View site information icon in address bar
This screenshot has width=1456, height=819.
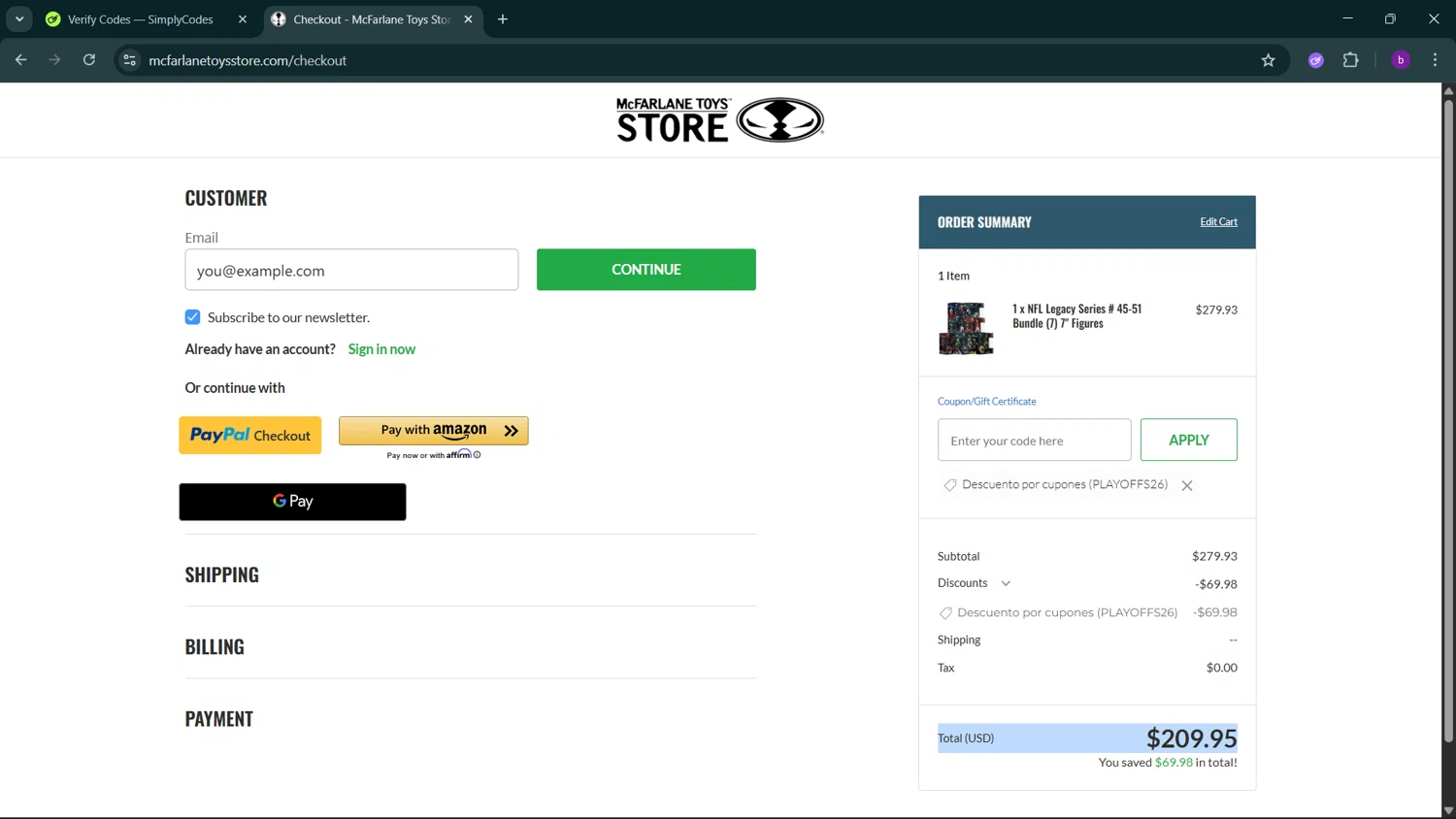[129, 60]
